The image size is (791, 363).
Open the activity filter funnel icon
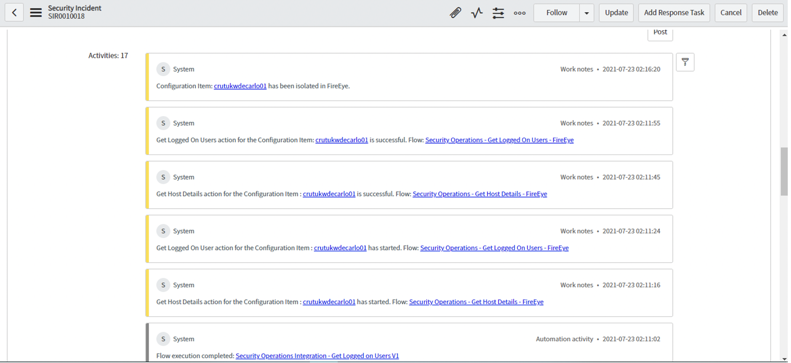685,62
